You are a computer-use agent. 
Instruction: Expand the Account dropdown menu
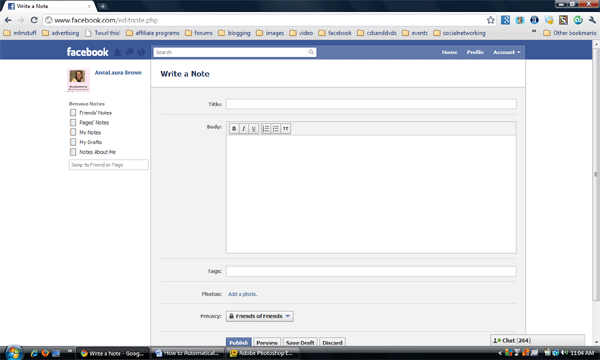click(507, 52)
